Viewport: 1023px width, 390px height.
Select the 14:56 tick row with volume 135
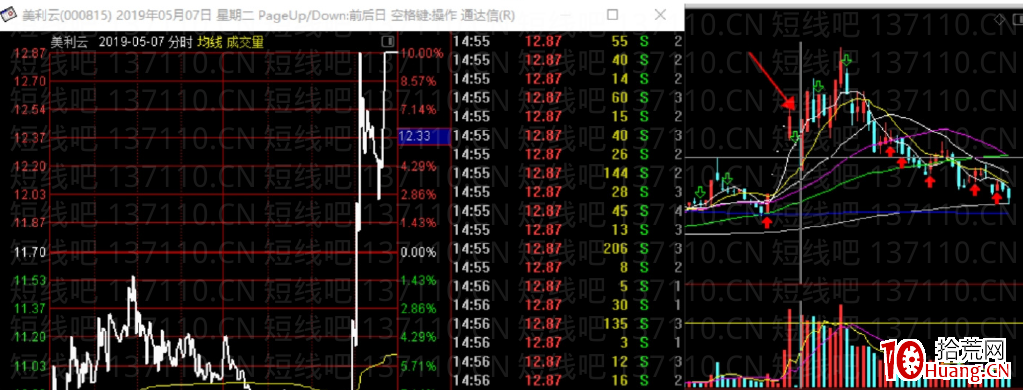568,325
